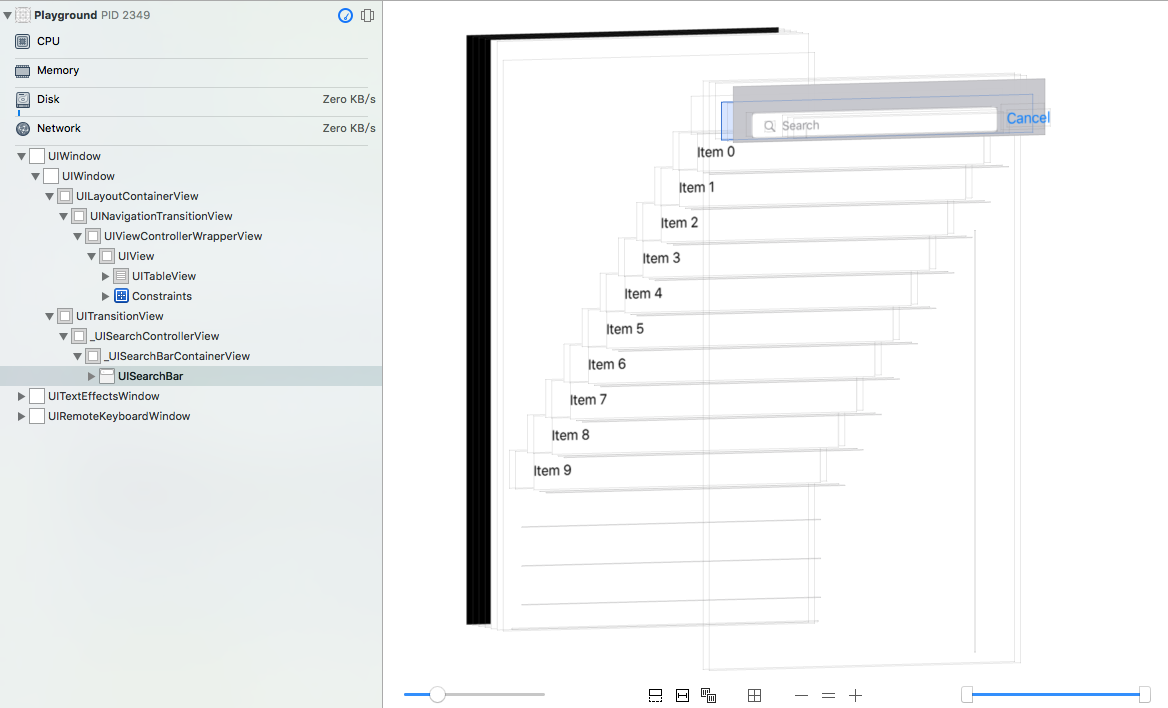Click the blue Constraints icon in the tree
The height and width of the screenshot is (708, 1168).
pos(121,296)
